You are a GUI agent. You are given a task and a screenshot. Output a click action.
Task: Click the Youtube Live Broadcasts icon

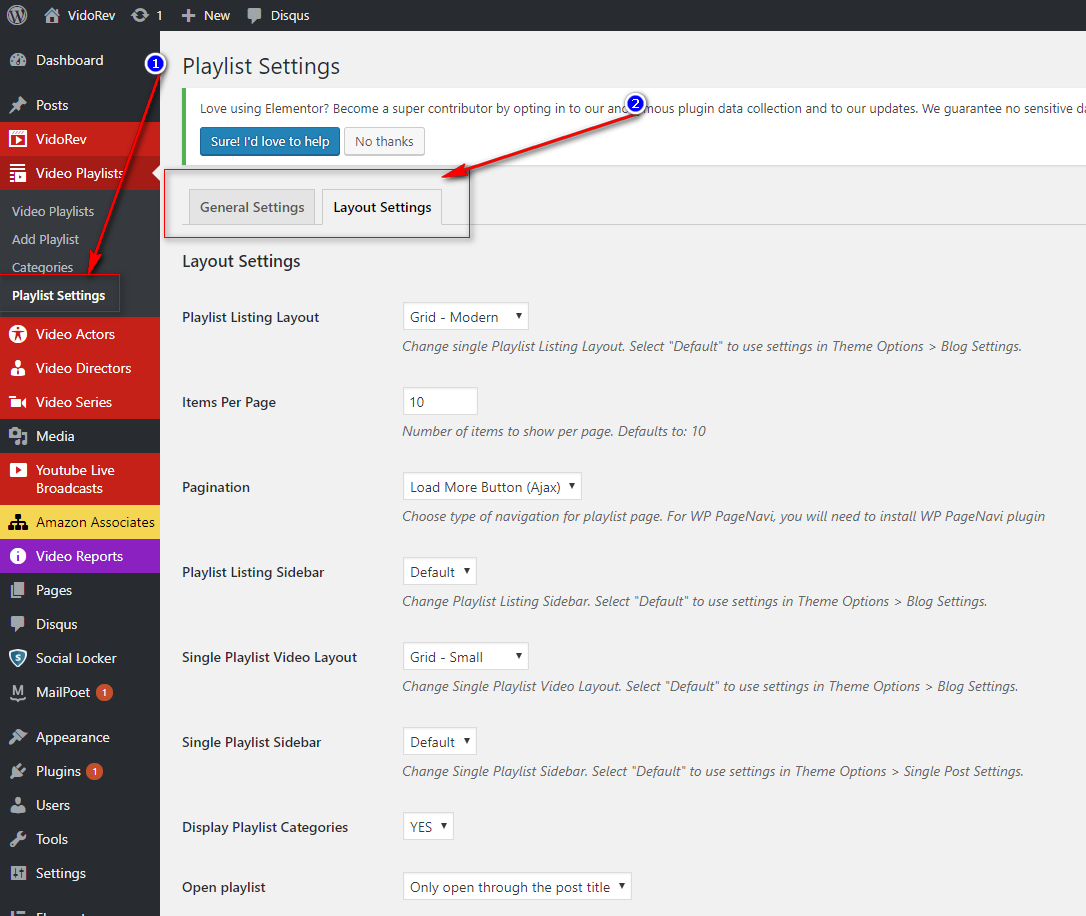tap(18, 470)
